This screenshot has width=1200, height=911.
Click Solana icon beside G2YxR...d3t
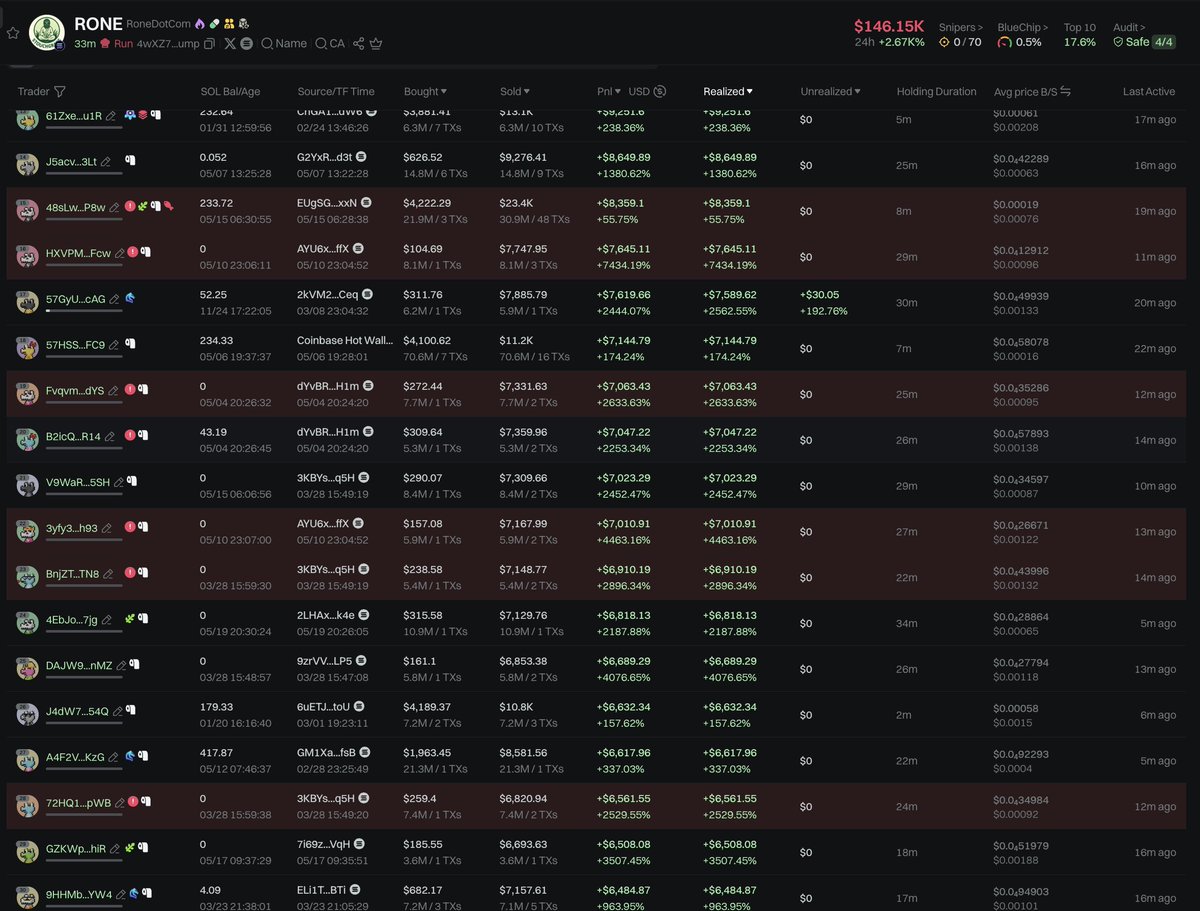pos(361,157)
